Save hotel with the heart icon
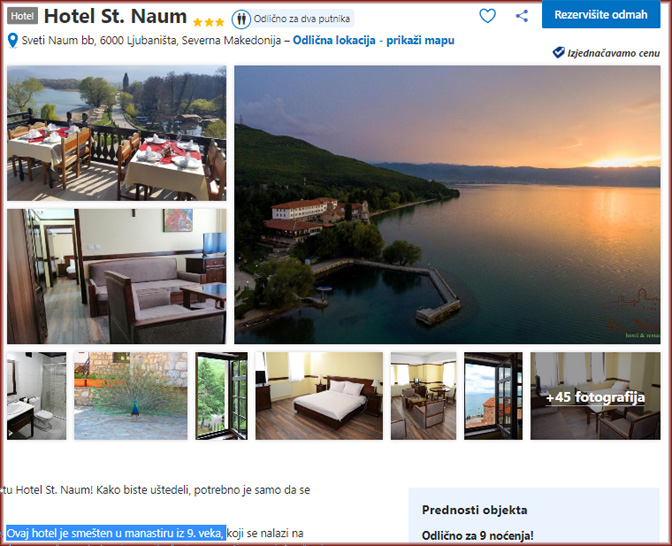 (x=487, y=16)
